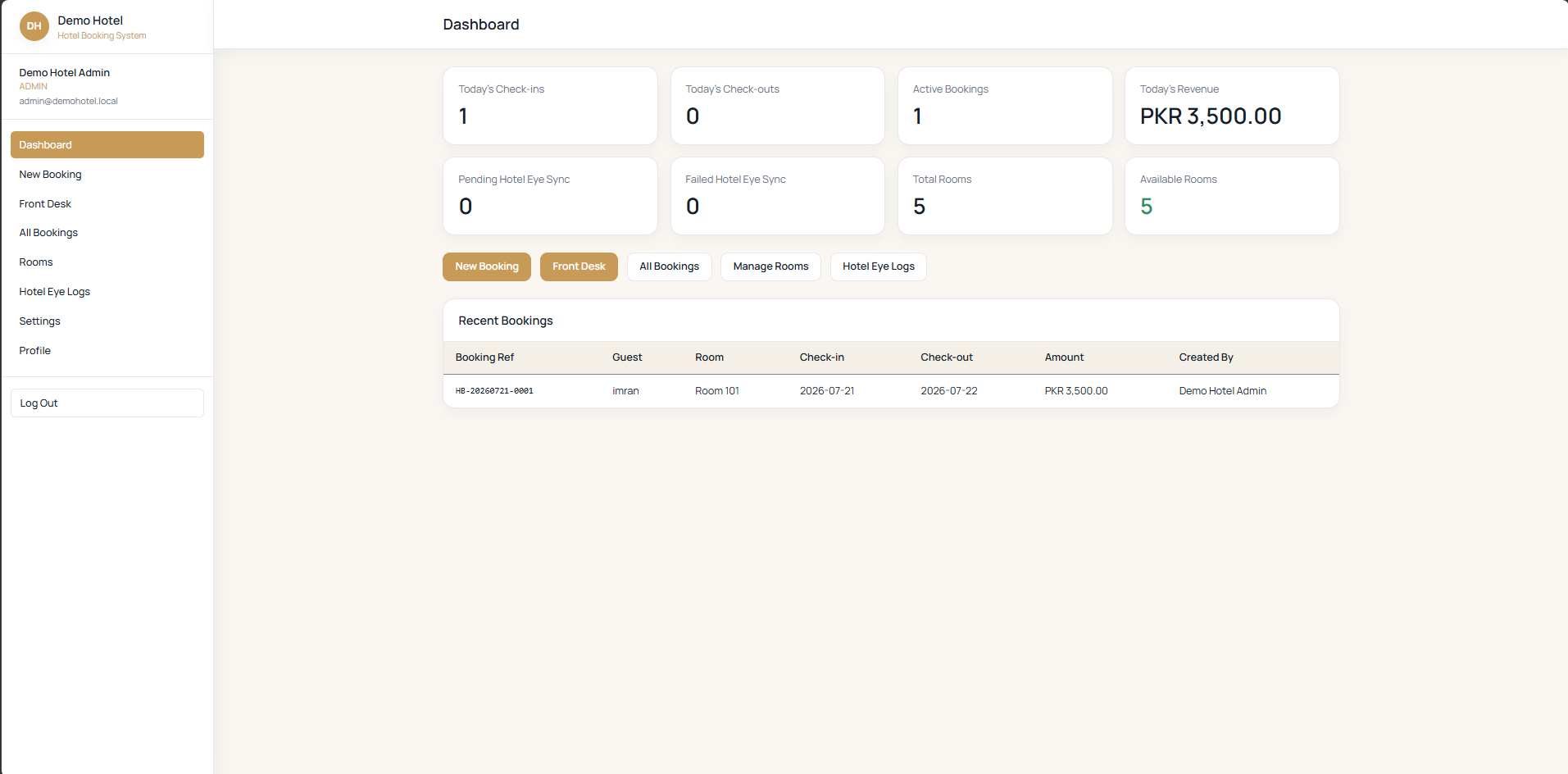This screenshot has height=774, width=1568.
Task: Select the Pending Hotel Eye Sync card
Action: click(x=550, y=196)
